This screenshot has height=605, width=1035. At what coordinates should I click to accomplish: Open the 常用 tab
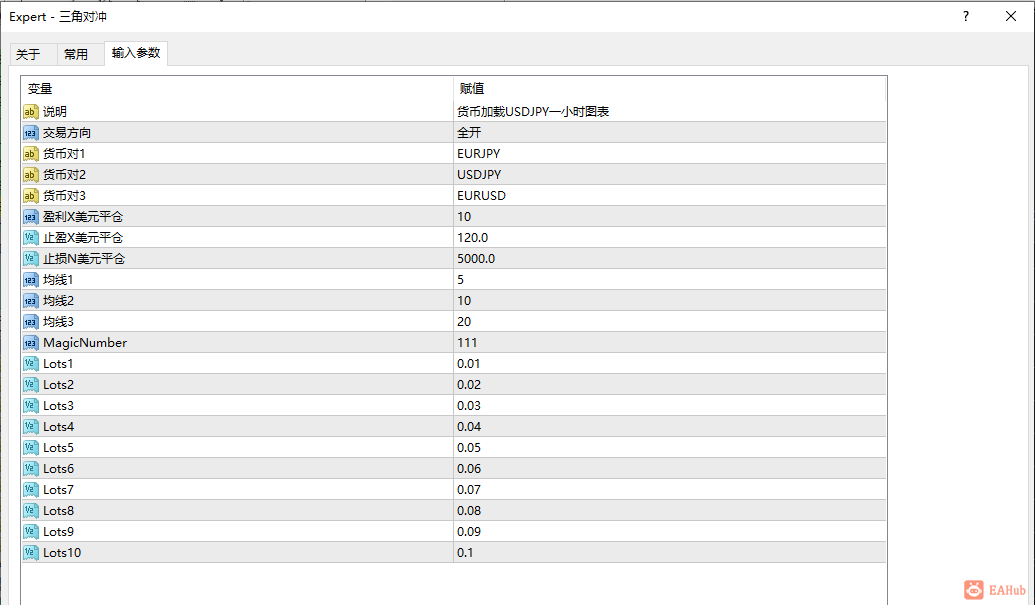tap(76, 54)
